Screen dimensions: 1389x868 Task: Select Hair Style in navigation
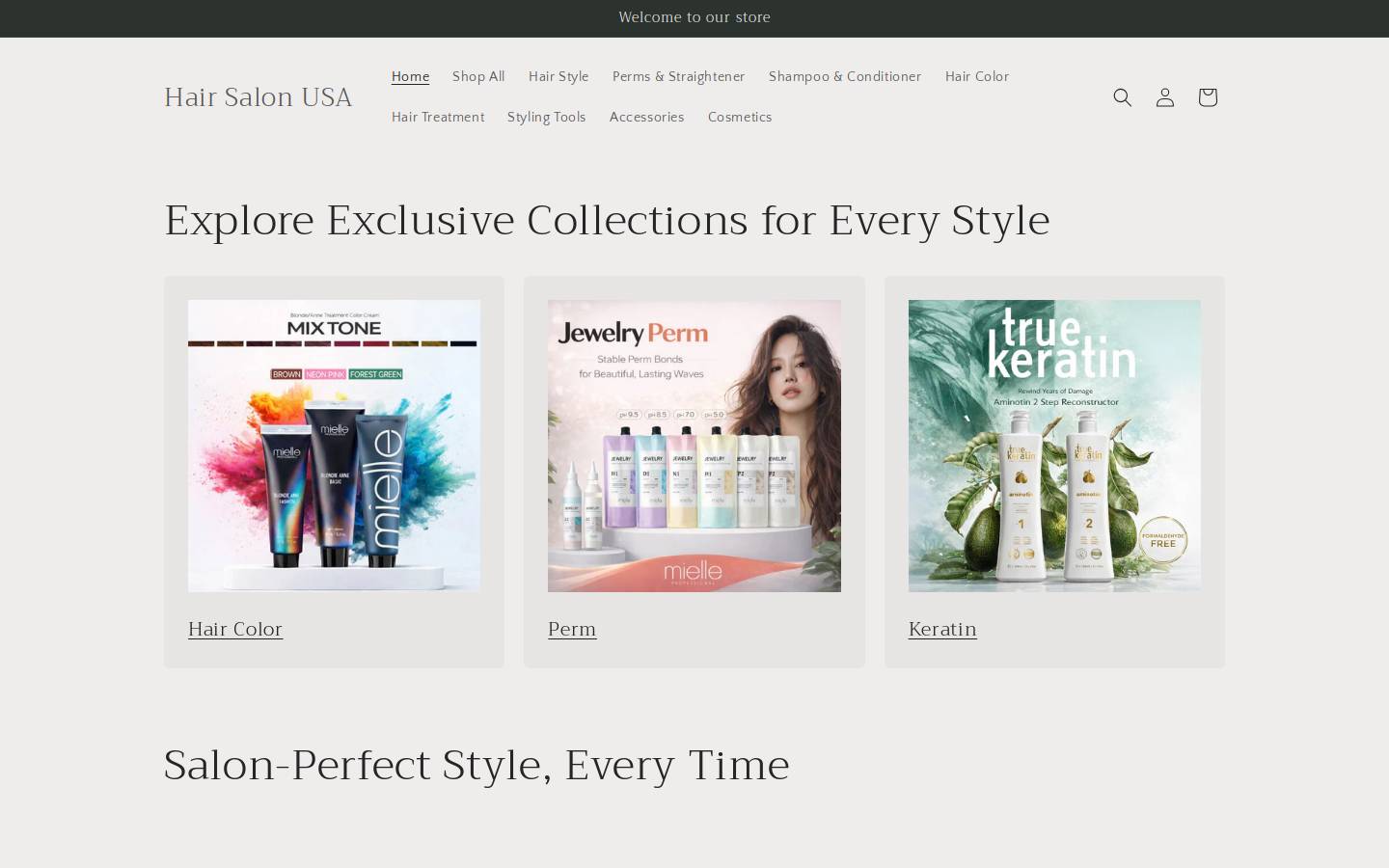coord(558,77)
